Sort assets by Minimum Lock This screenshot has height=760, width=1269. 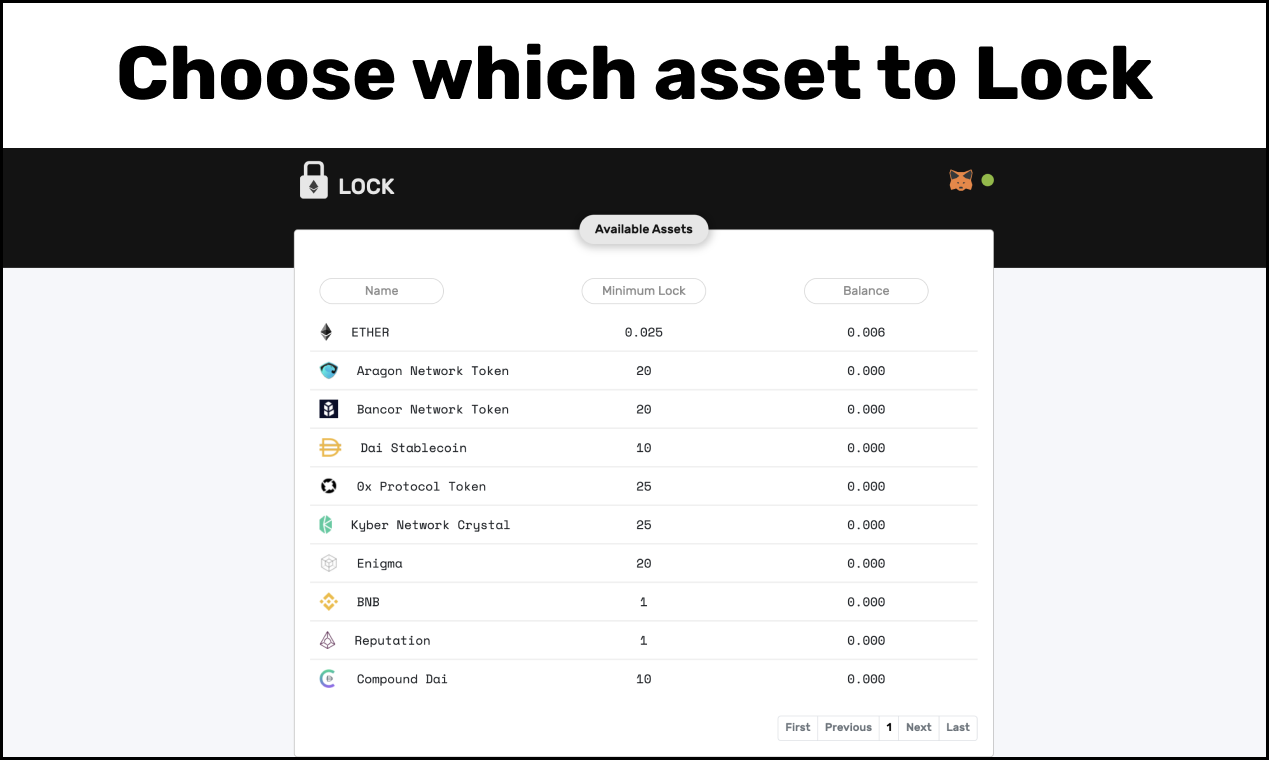point(643,290)
